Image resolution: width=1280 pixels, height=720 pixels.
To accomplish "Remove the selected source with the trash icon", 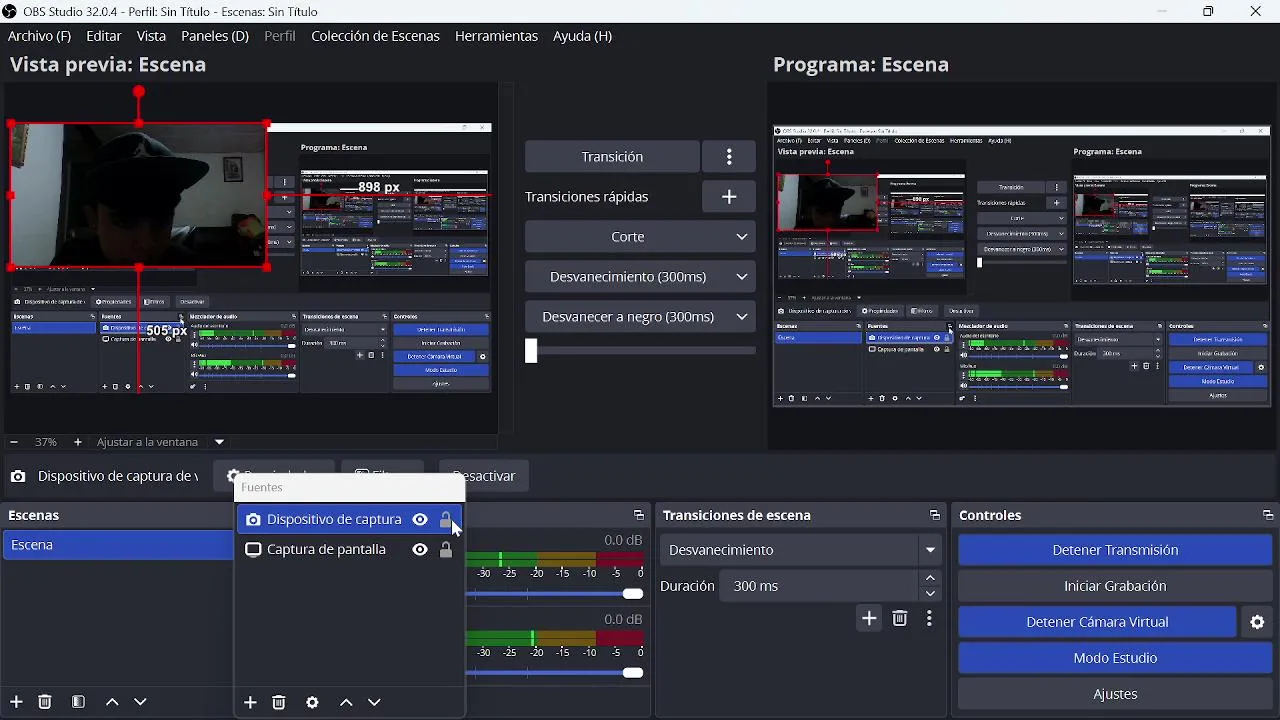I will [279, 703].
